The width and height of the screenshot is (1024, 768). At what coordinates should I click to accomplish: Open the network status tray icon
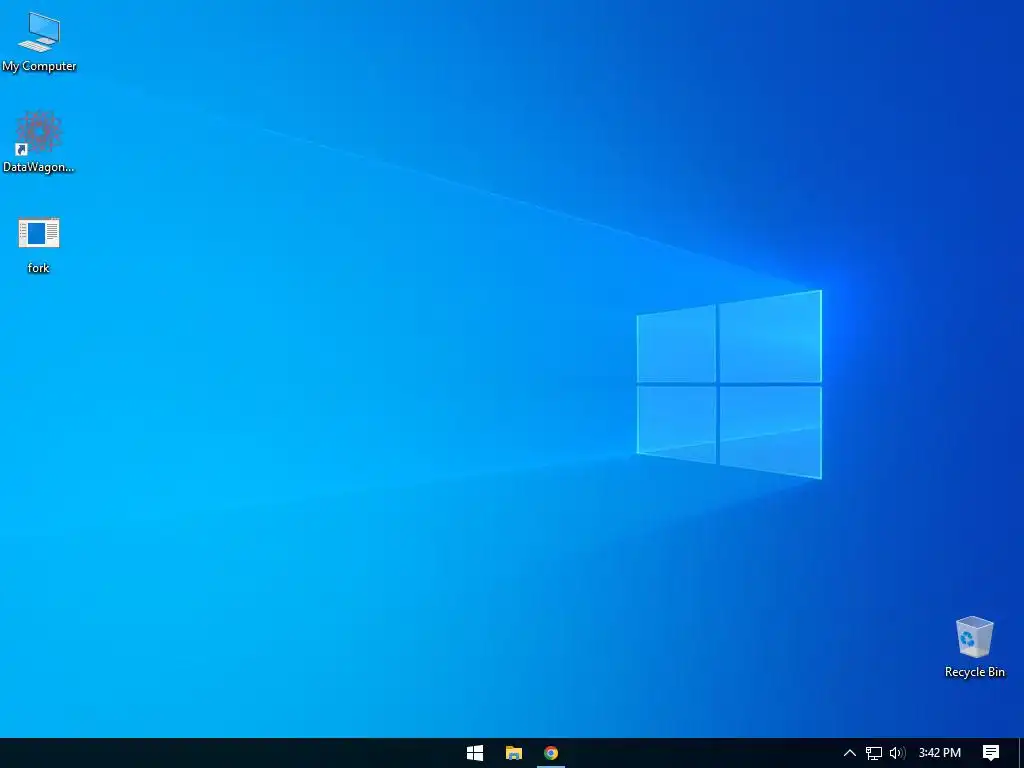(x=874, y=753)
